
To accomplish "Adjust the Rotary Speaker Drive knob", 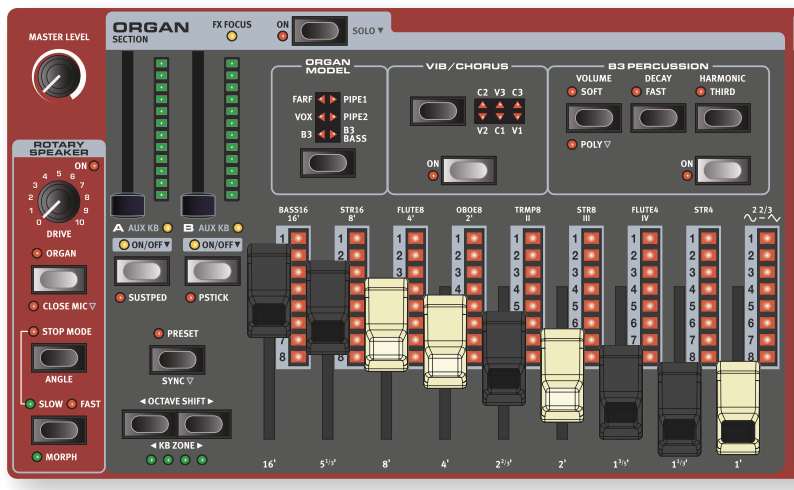I will coord(59,201).
